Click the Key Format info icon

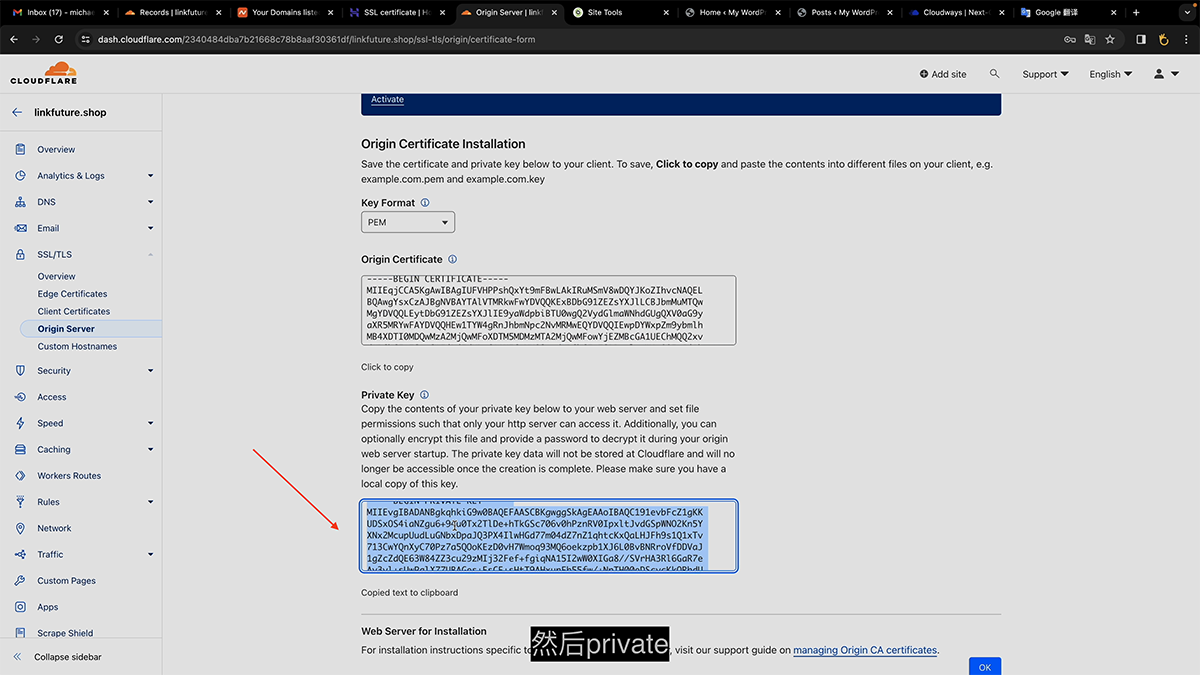[x=425, y=203]
